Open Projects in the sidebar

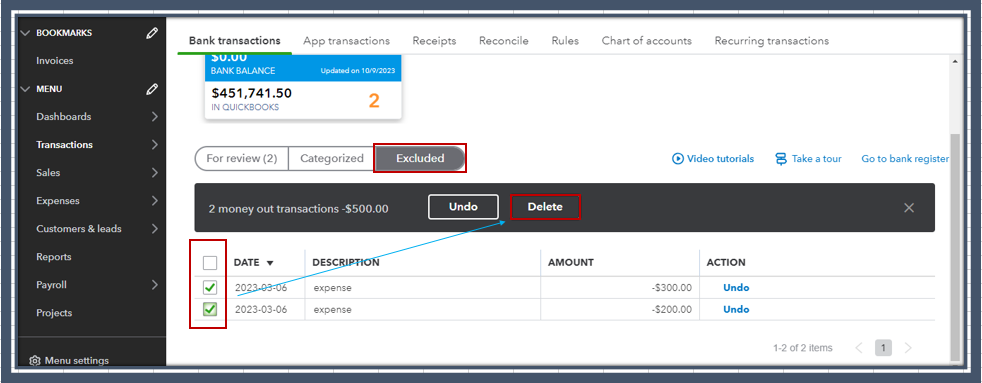tap(54, 313)
